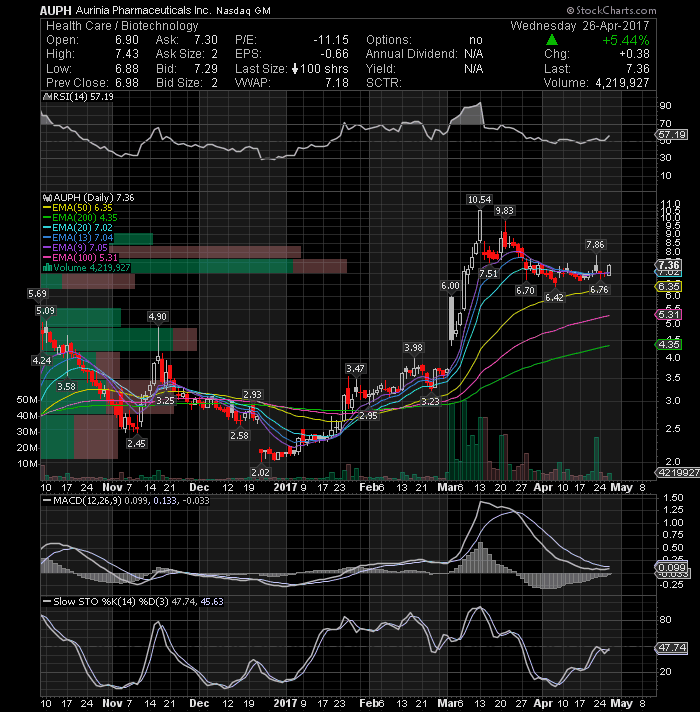Image resolution: width=700 pixels, height=712 pixels.
Task: Click the EPS value -0.66
Action: click(335, 54)
